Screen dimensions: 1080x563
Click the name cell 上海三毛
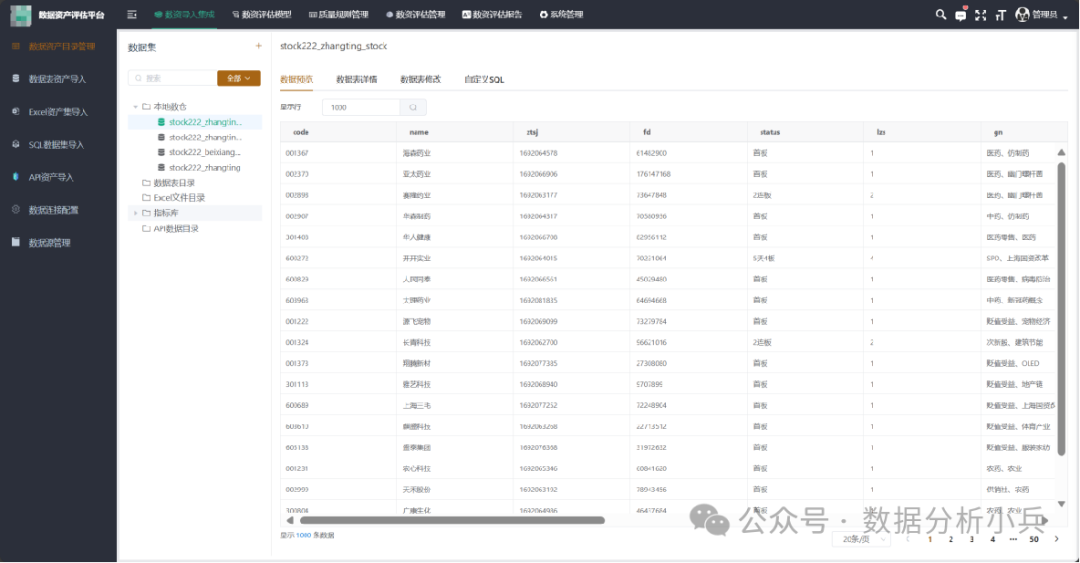(417, 405)
